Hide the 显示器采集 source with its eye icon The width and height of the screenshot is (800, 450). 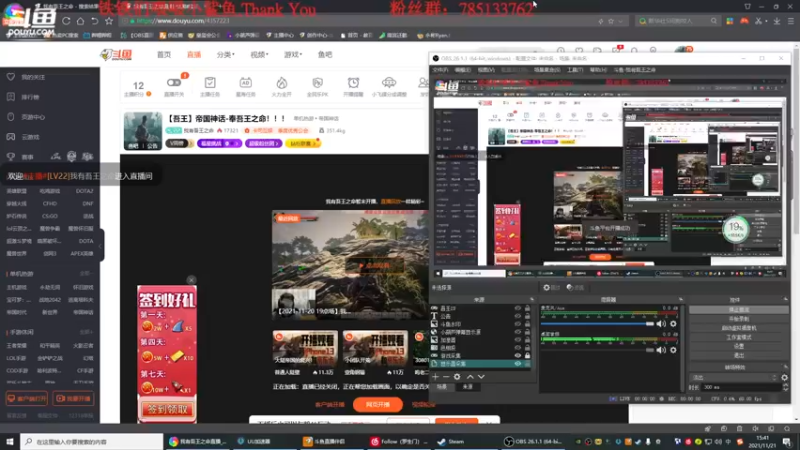click(x=517, y=364)
